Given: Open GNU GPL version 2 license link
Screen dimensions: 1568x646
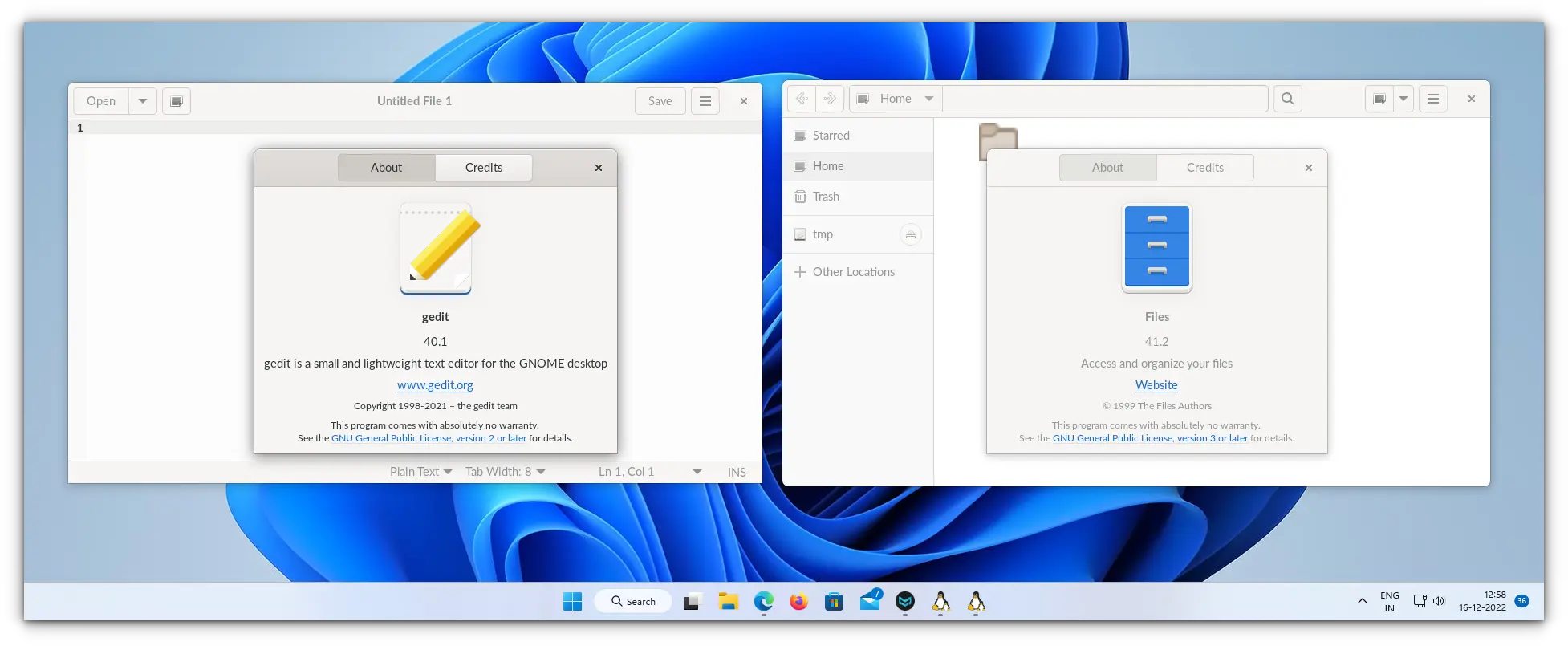Looking at the screenshot, I should [x=429, y=438].
